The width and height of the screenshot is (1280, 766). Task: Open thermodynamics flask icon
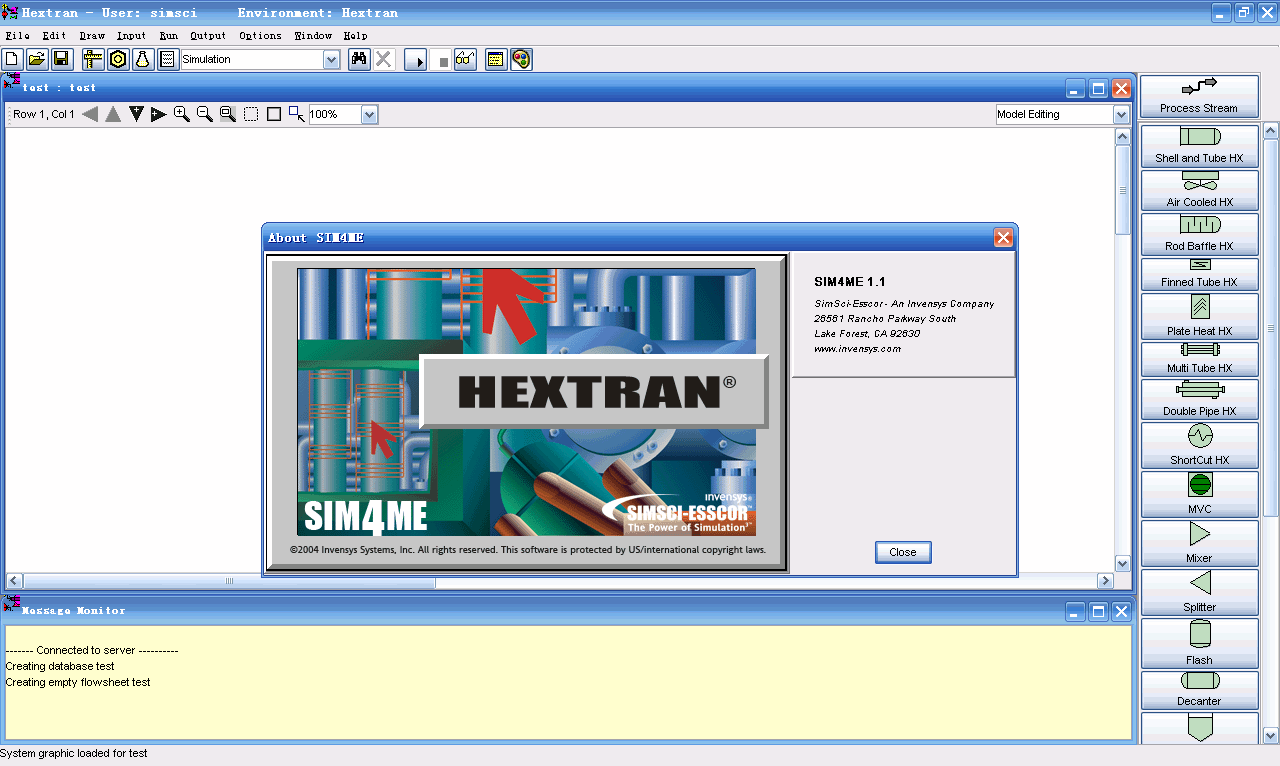click(x=143, y=60)
